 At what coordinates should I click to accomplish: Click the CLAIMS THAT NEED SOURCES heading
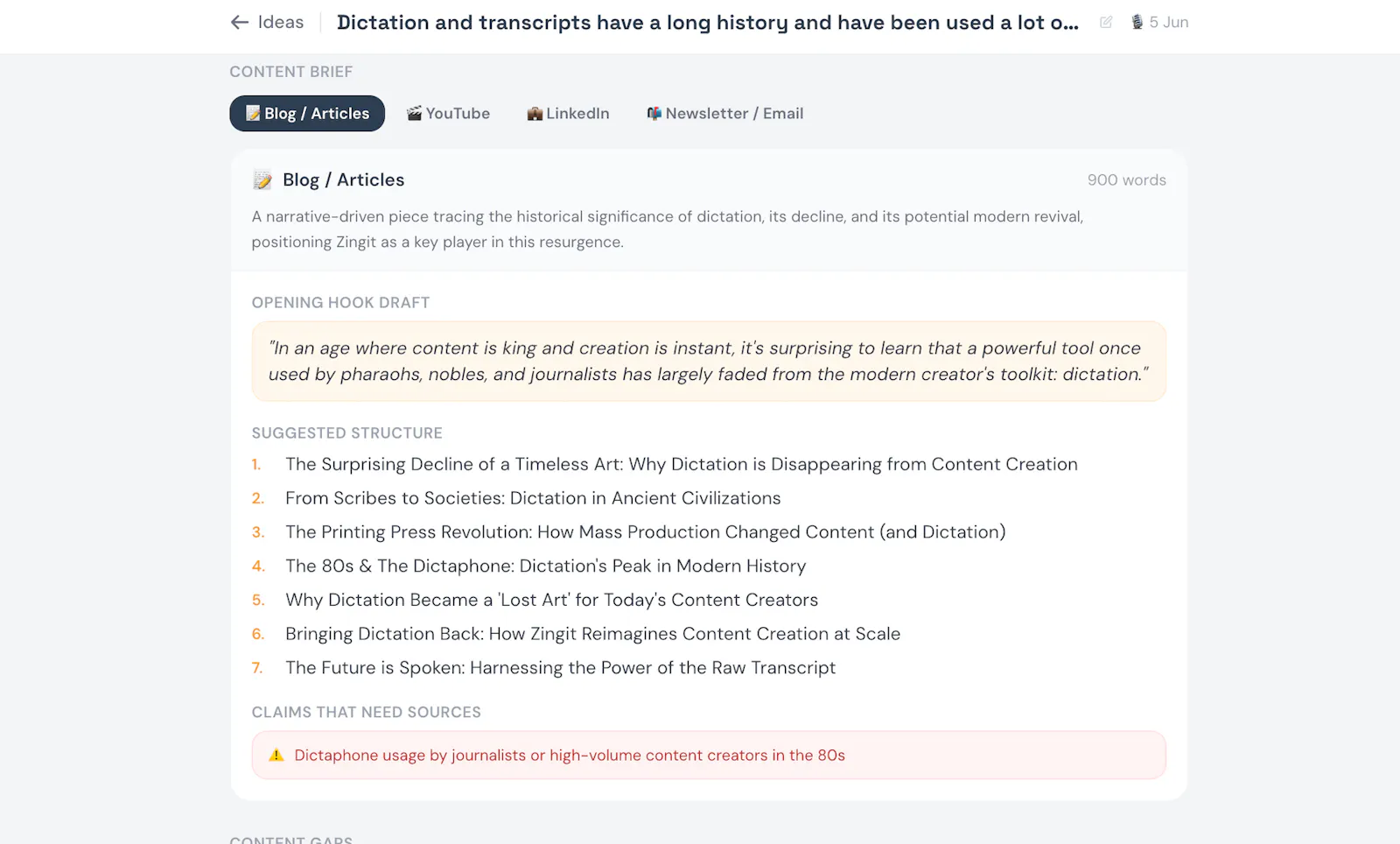tap(367, 713)
